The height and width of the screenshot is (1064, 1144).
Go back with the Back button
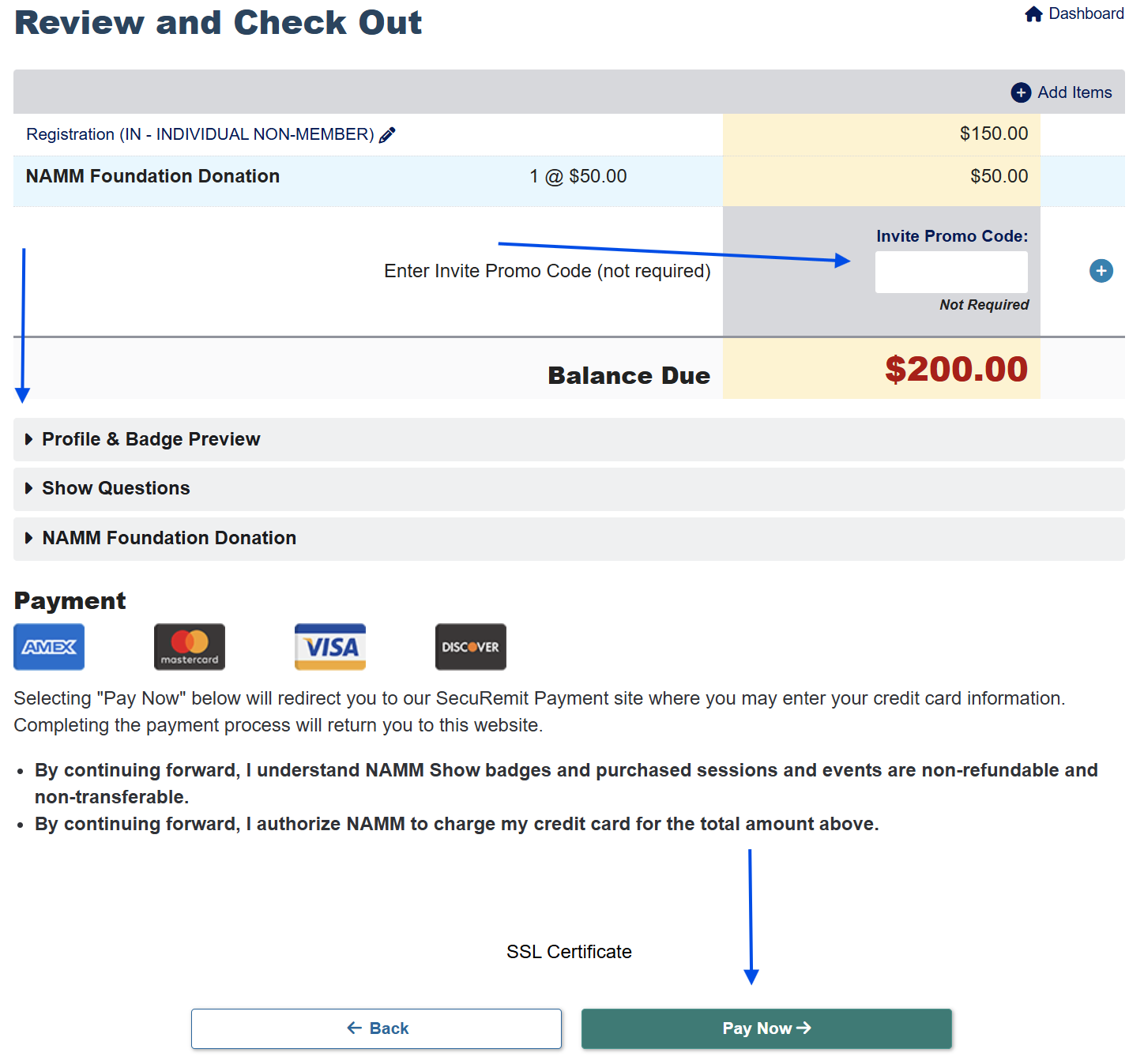coord(376,1028)
